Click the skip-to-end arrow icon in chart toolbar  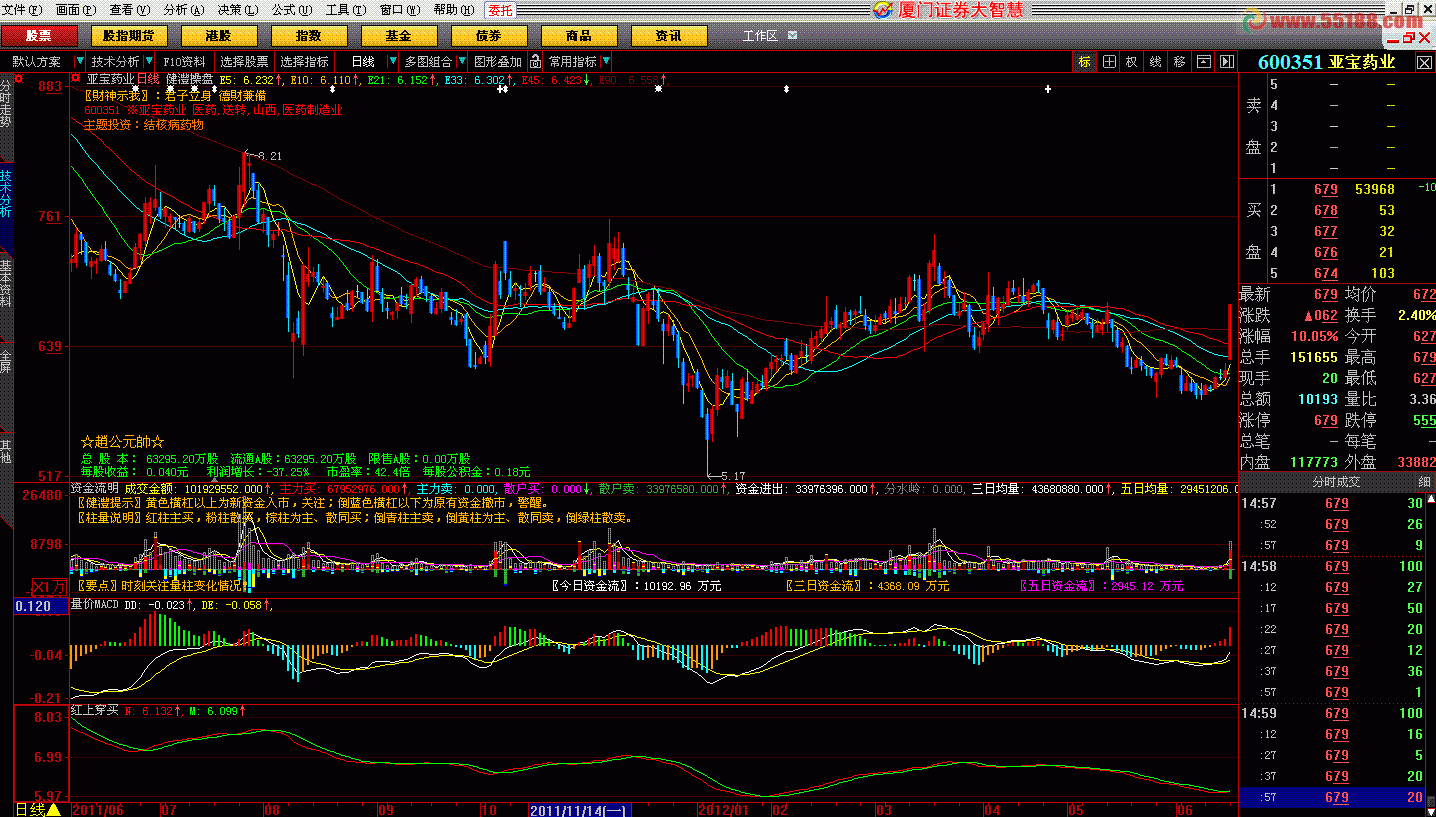[1226, 62]
